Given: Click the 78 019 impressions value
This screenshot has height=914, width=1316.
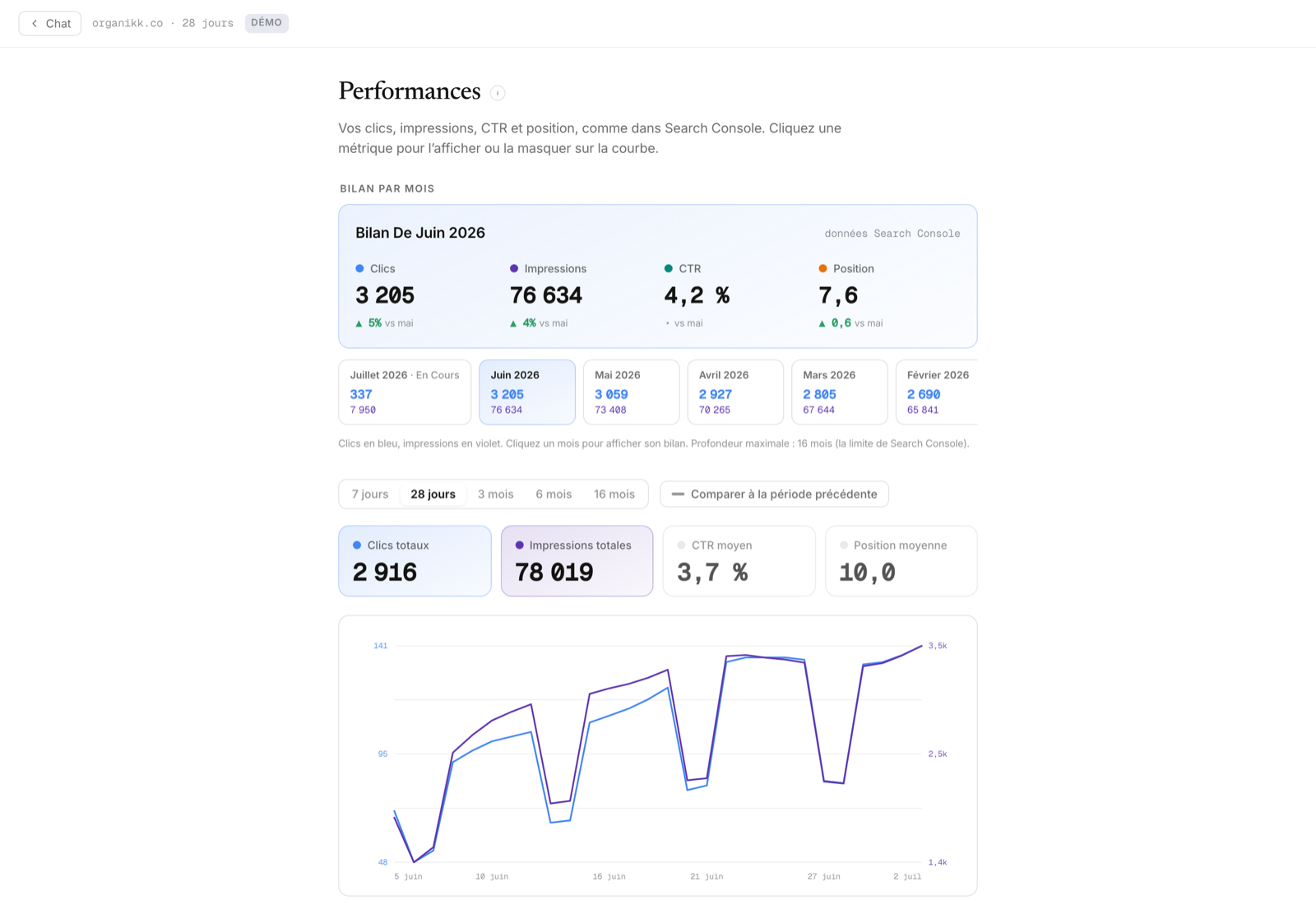Looking at the screenshot, I should click(x=554, y=573).
